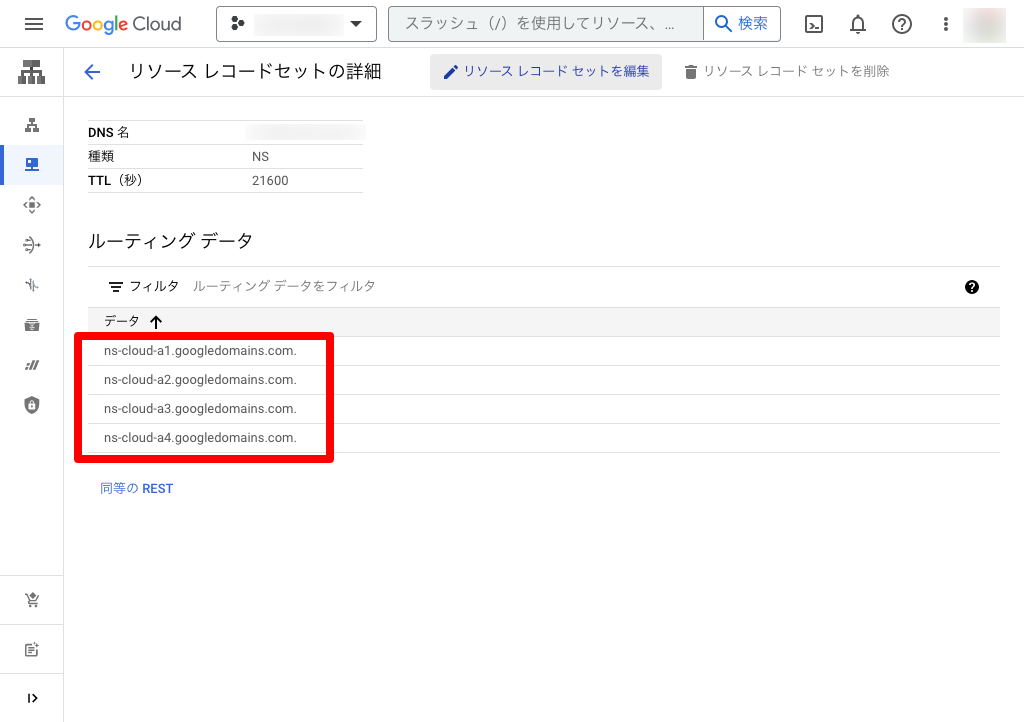
Task: Open the three-dot overflow menu
Action: [x=945, y=24]
